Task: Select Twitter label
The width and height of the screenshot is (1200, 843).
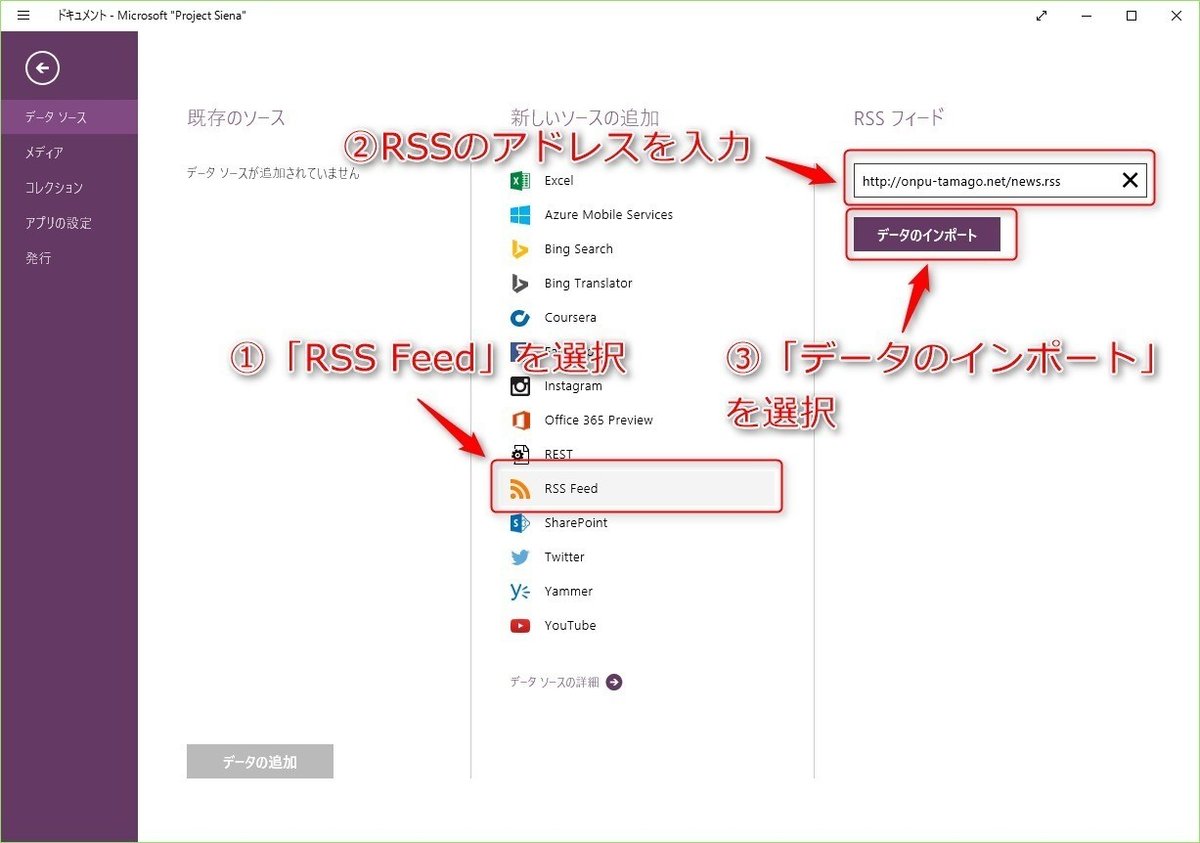Action: [564, 557]
